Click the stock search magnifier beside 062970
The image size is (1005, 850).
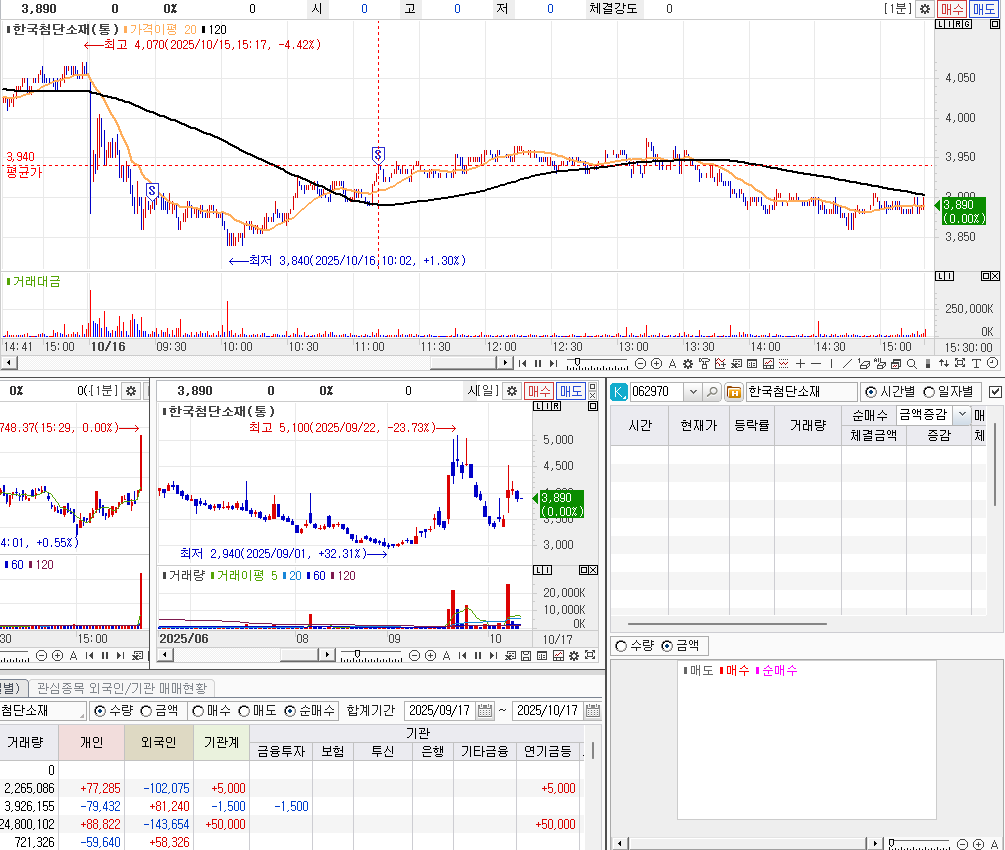(x=711, y=392)
